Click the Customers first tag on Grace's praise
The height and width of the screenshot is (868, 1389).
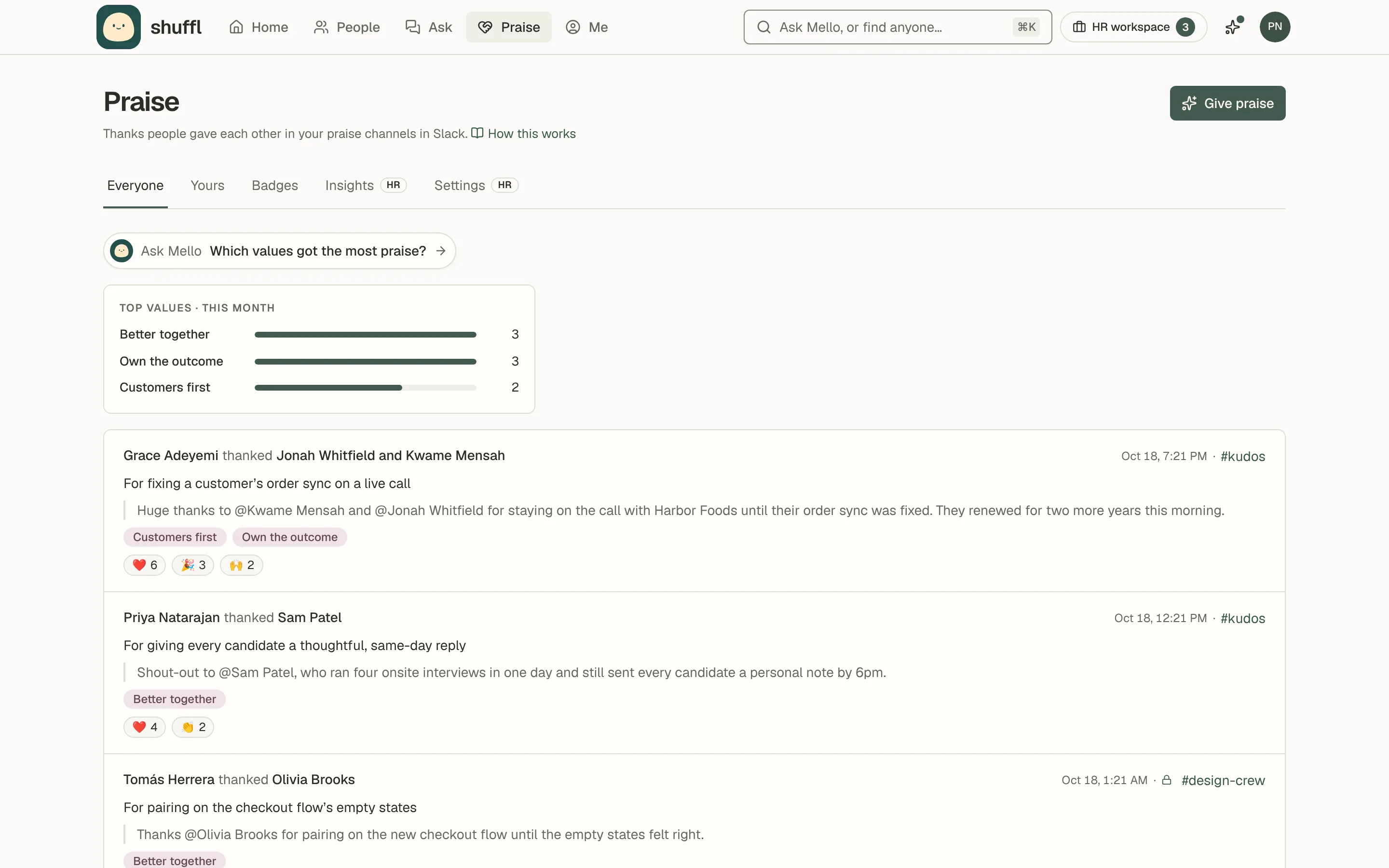[175, 537]
